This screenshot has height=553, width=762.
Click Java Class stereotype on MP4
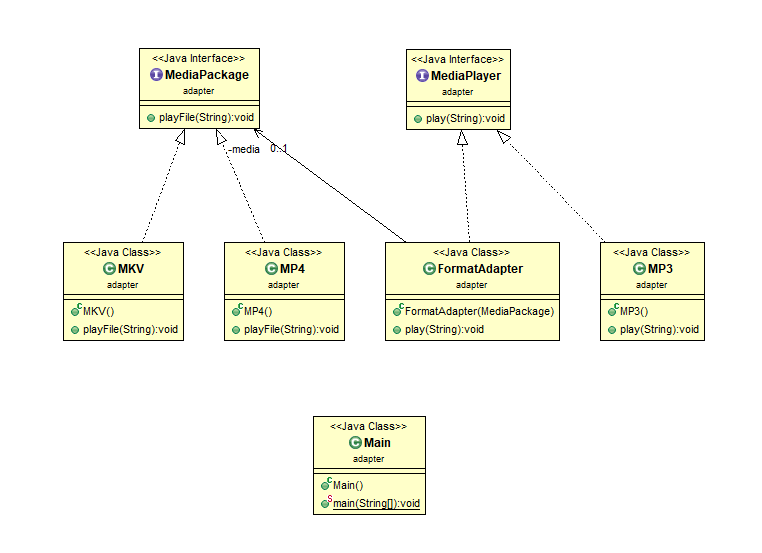(x=283, y=252)
